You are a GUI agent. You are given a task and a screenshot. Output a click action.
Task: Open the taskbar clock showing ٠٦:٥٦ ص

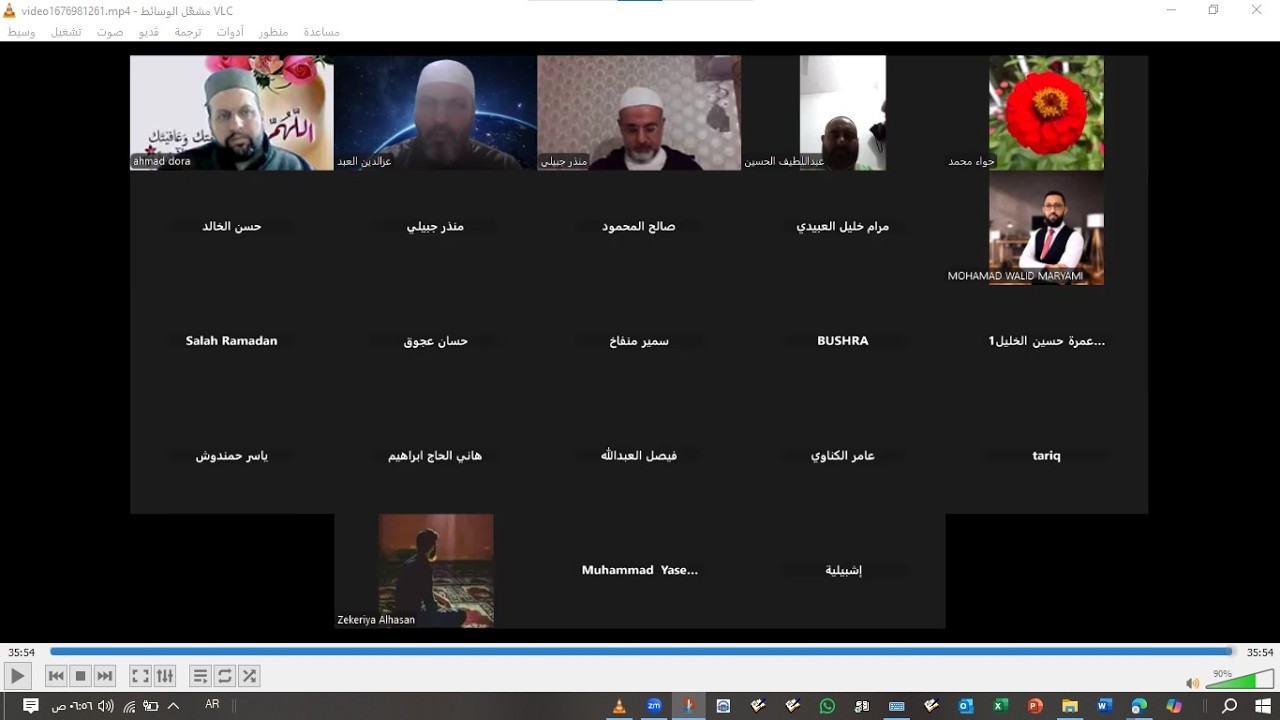[x=71, y=706]
